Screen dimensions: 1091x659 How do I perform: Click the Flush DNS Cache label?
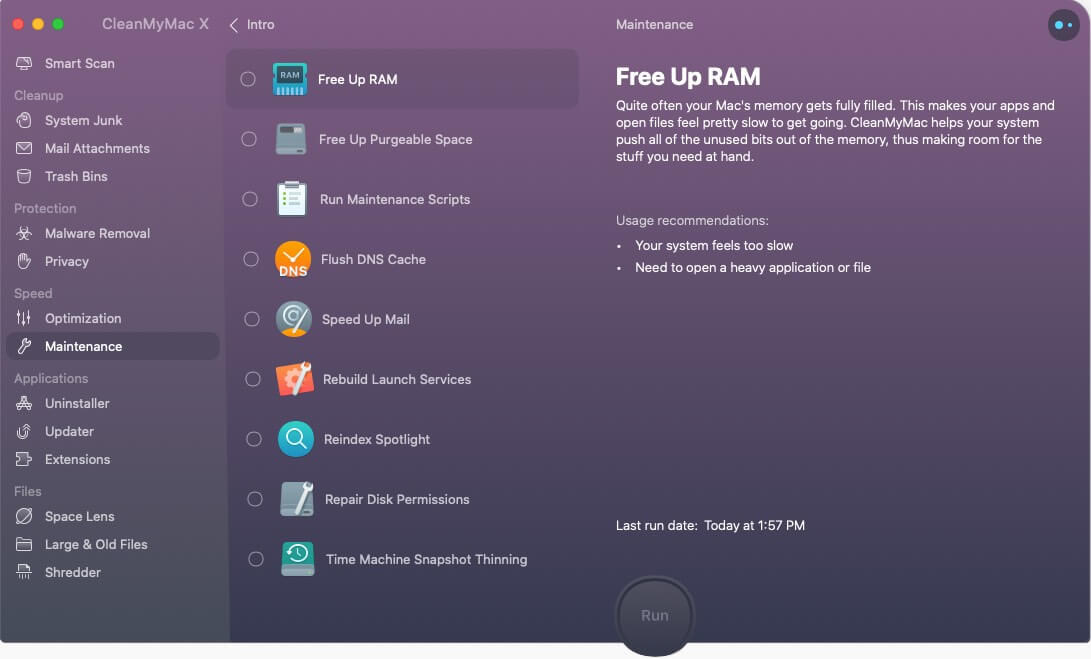[x=373, y=259]
